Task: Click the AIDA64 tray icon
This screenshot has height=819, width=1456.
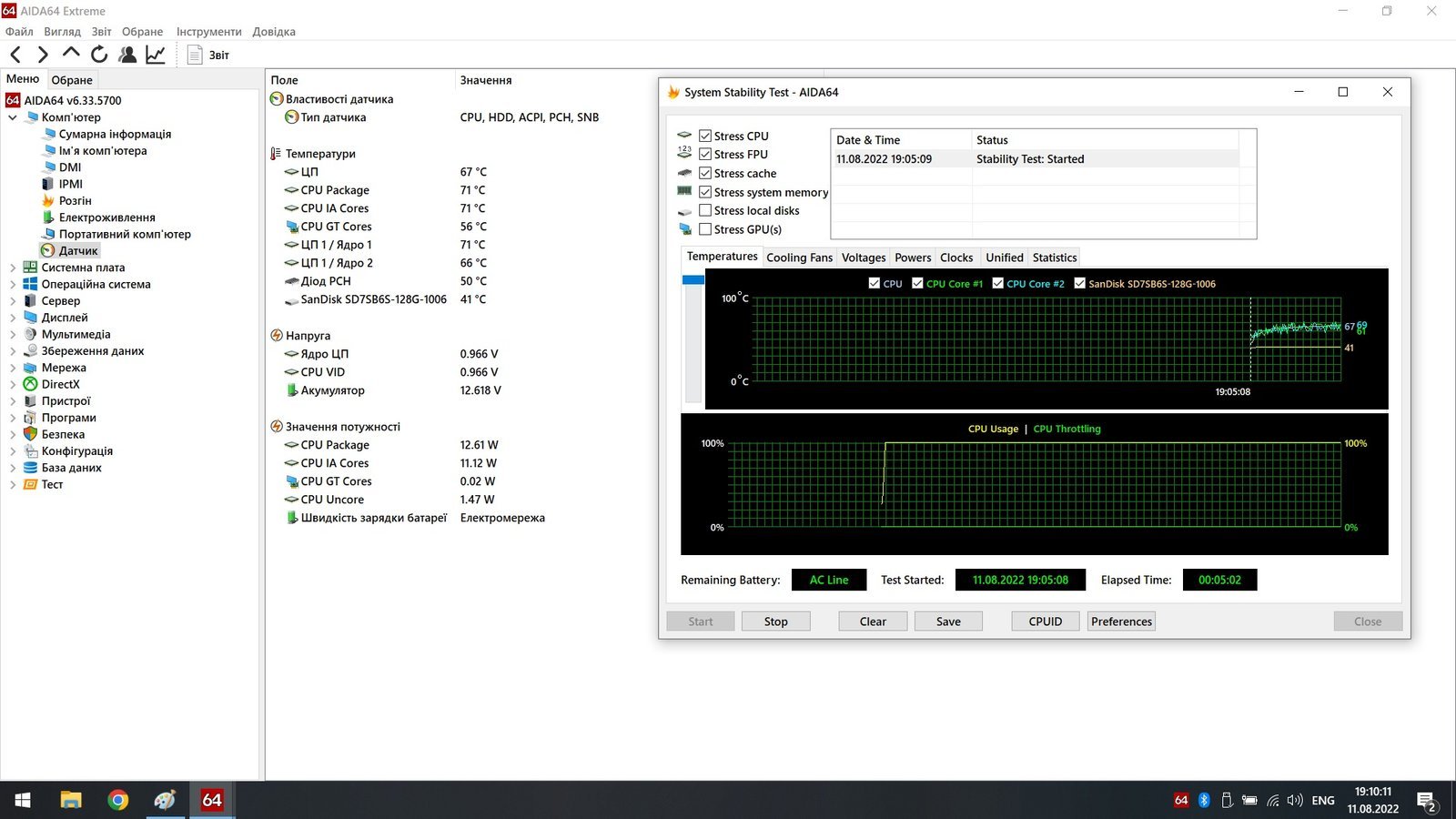Action: click(x=1181, y=800)
